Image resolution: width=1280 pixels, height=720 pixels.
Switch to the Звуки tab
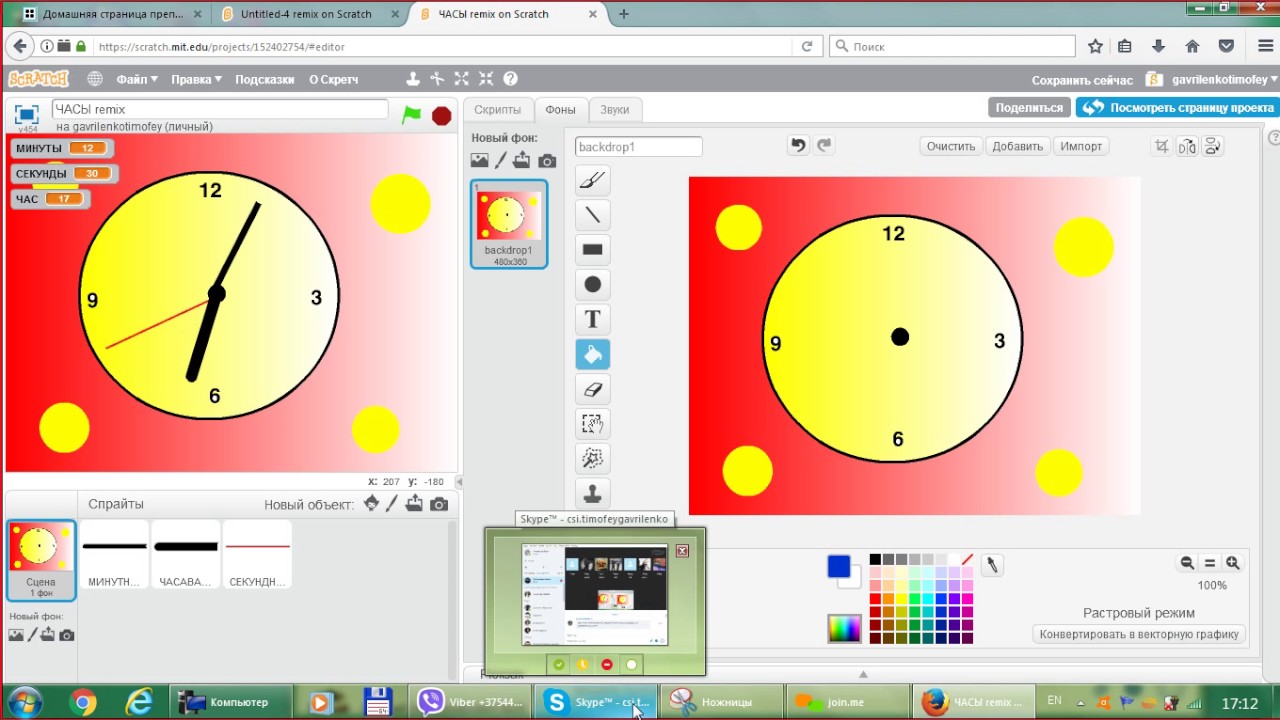(x=615, y=110)
